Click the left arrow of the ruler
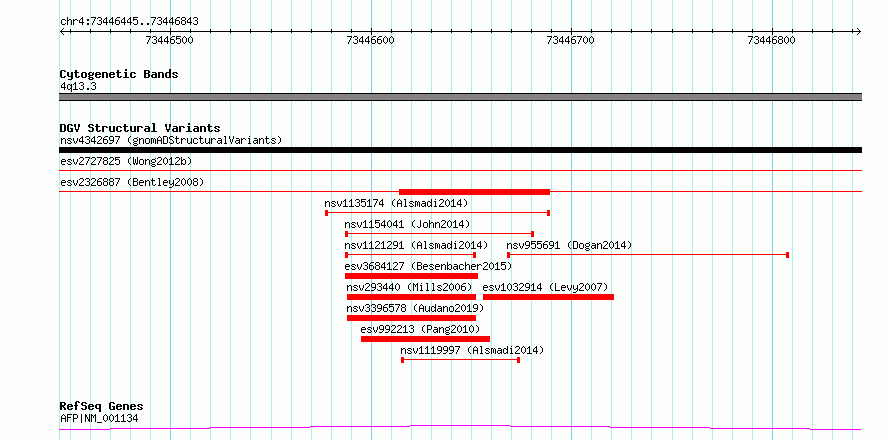The height and width of the screenshot is (440, 890). (x=62, y=31)
